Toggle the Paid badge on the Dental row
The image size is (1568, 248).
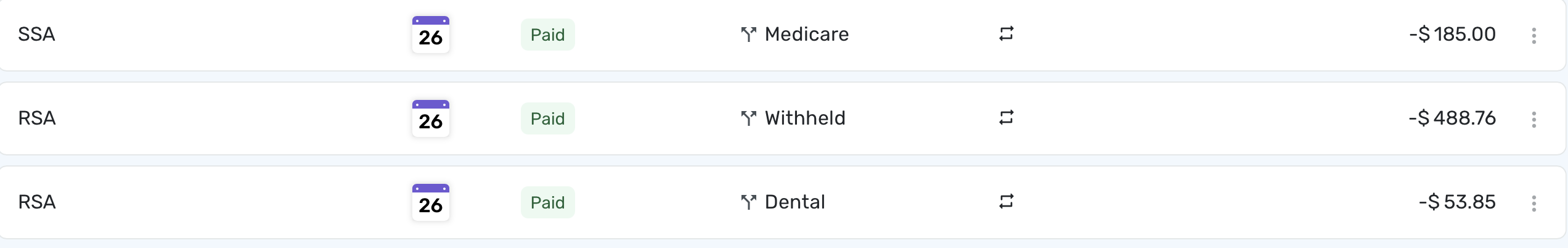click(x=547, y=202)
